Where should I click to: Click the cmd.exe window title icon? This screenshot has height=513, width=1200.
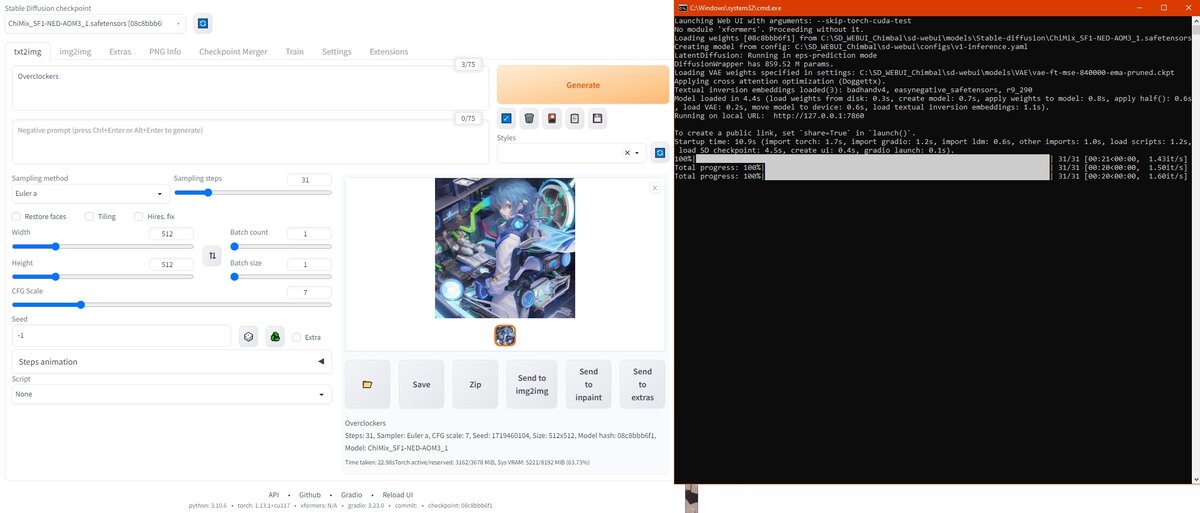pos(681,7)
